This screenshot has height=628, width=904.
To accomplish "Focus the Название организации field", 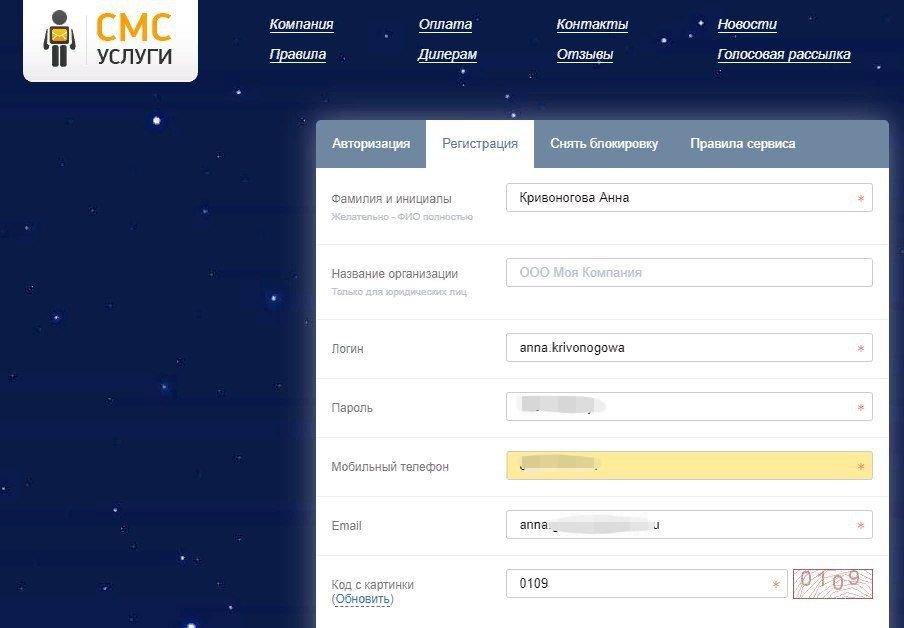I will pos(688,273).
